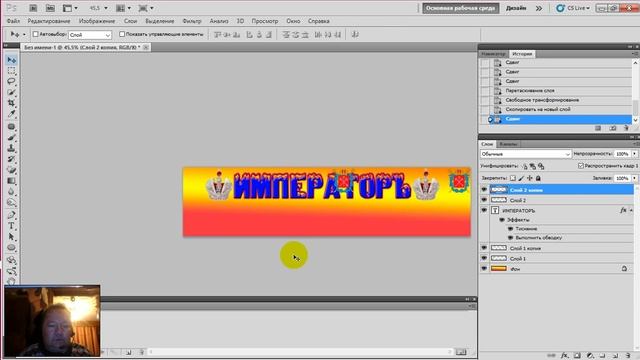The image size is (640, 360).
Task: Open the blending mode Обычные dropdown
Action: point(526,154)
